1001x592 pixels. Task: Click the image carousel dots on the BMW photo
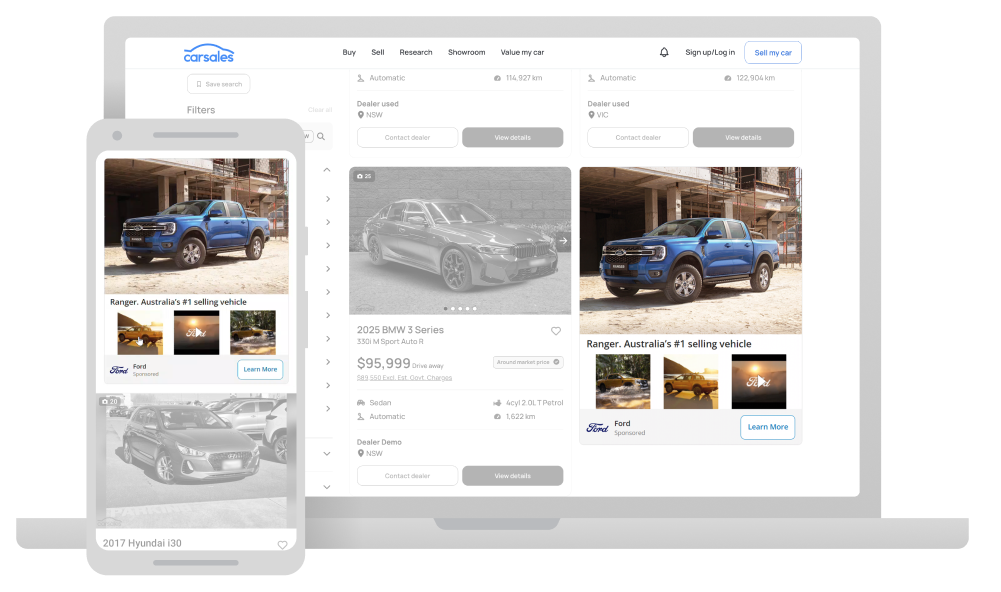point(460,308)
